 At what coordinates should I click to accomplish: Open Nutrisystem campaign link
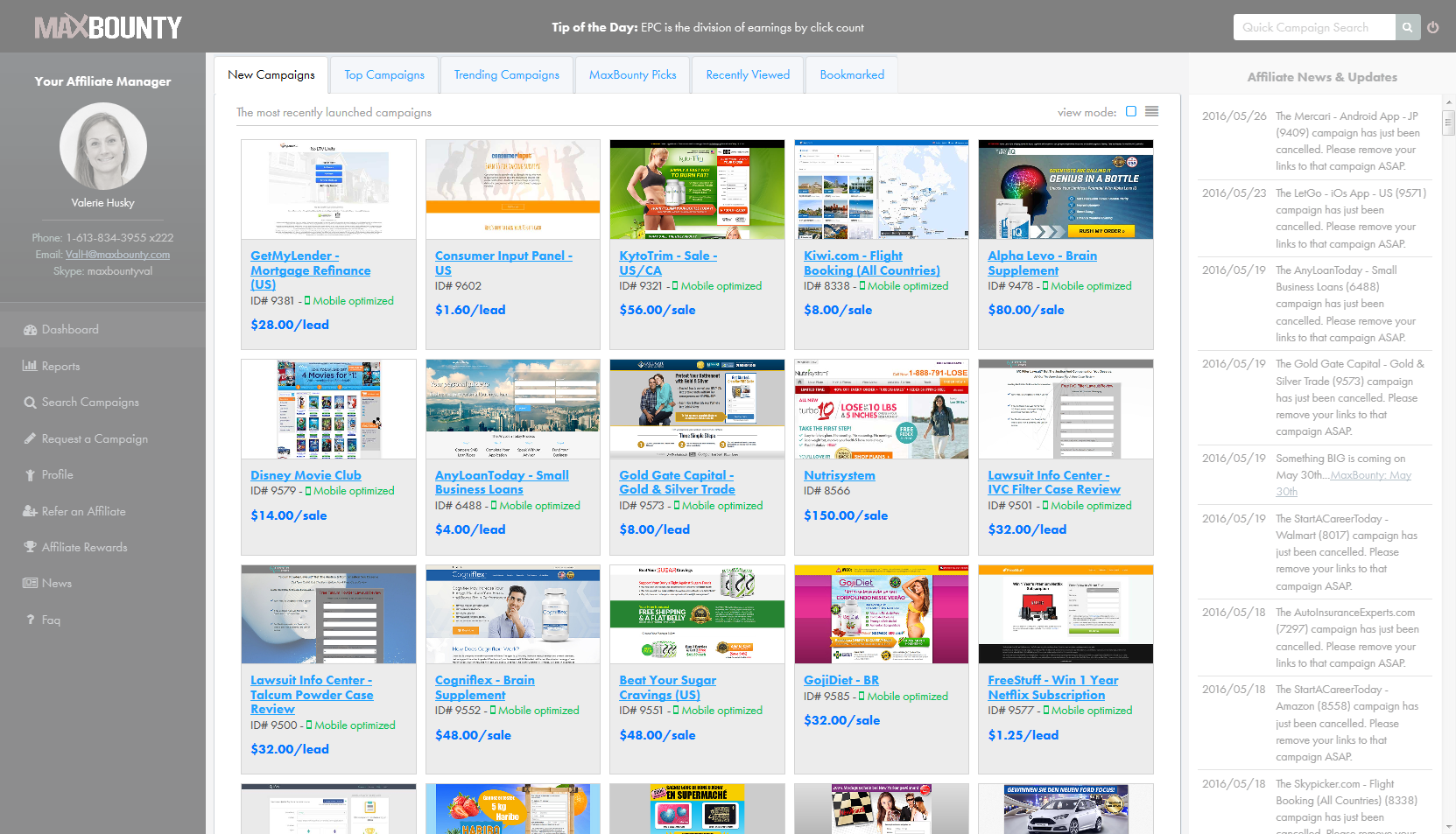click(x=839, y=475)
